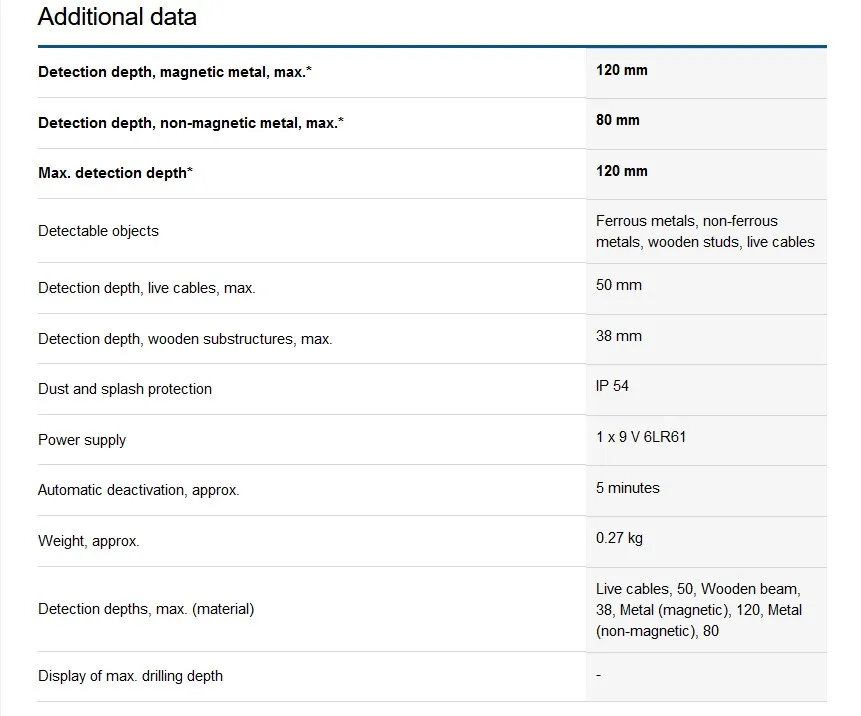The width and height of the screenshot is (861, 716).
Task: Select the "5 minutes" value
Action: (x=627, y=488)
